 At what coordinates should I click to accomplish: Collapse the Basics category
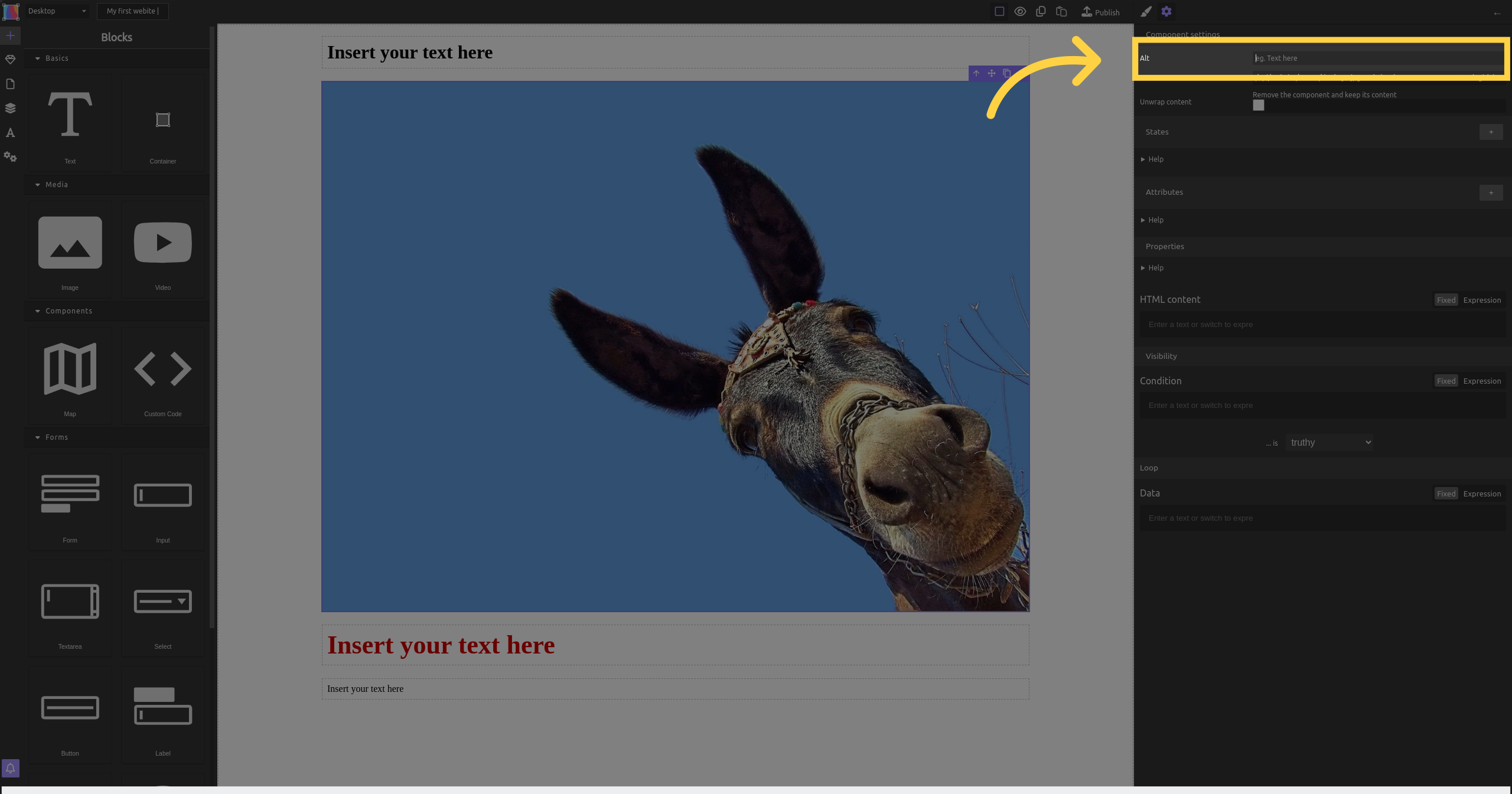[116, 58]
